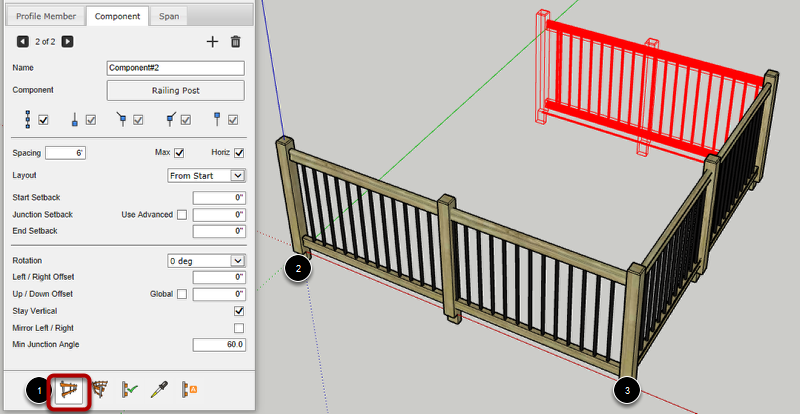Expand the Rotation dropdown set to 0 deg

coord(206,260)
